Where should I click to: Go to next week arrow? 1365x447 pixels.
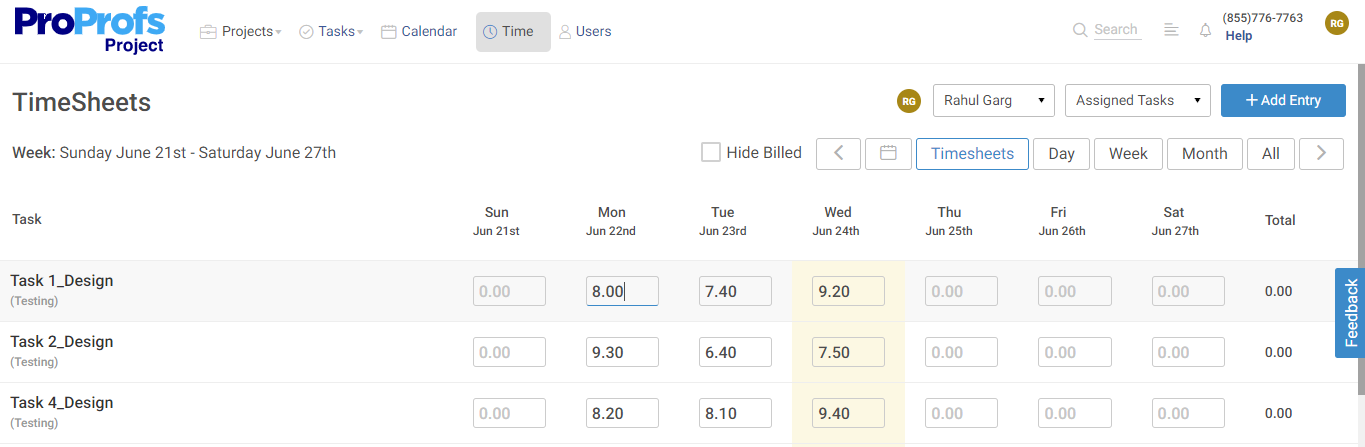pyautogui.click(x=1321, y=153)
